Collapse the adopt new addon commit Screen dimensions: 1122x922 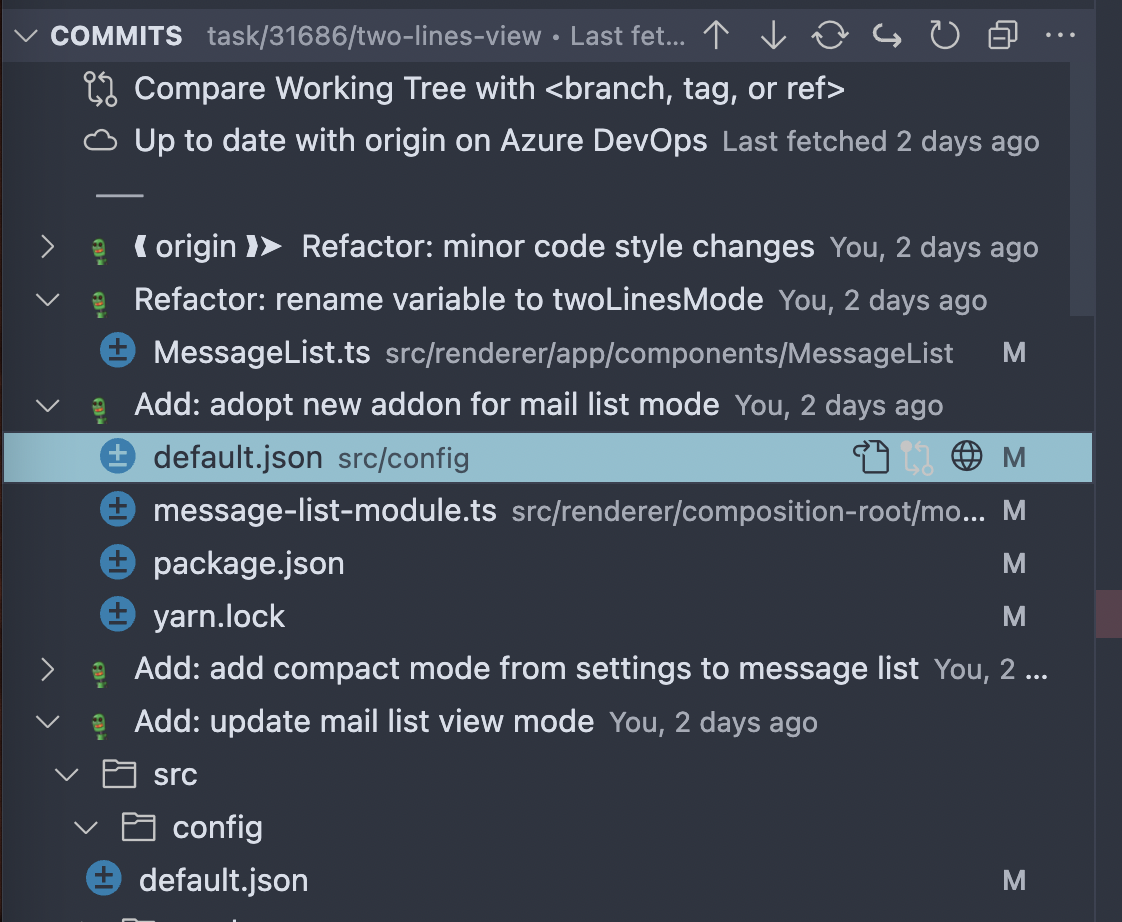click(47, 405)
